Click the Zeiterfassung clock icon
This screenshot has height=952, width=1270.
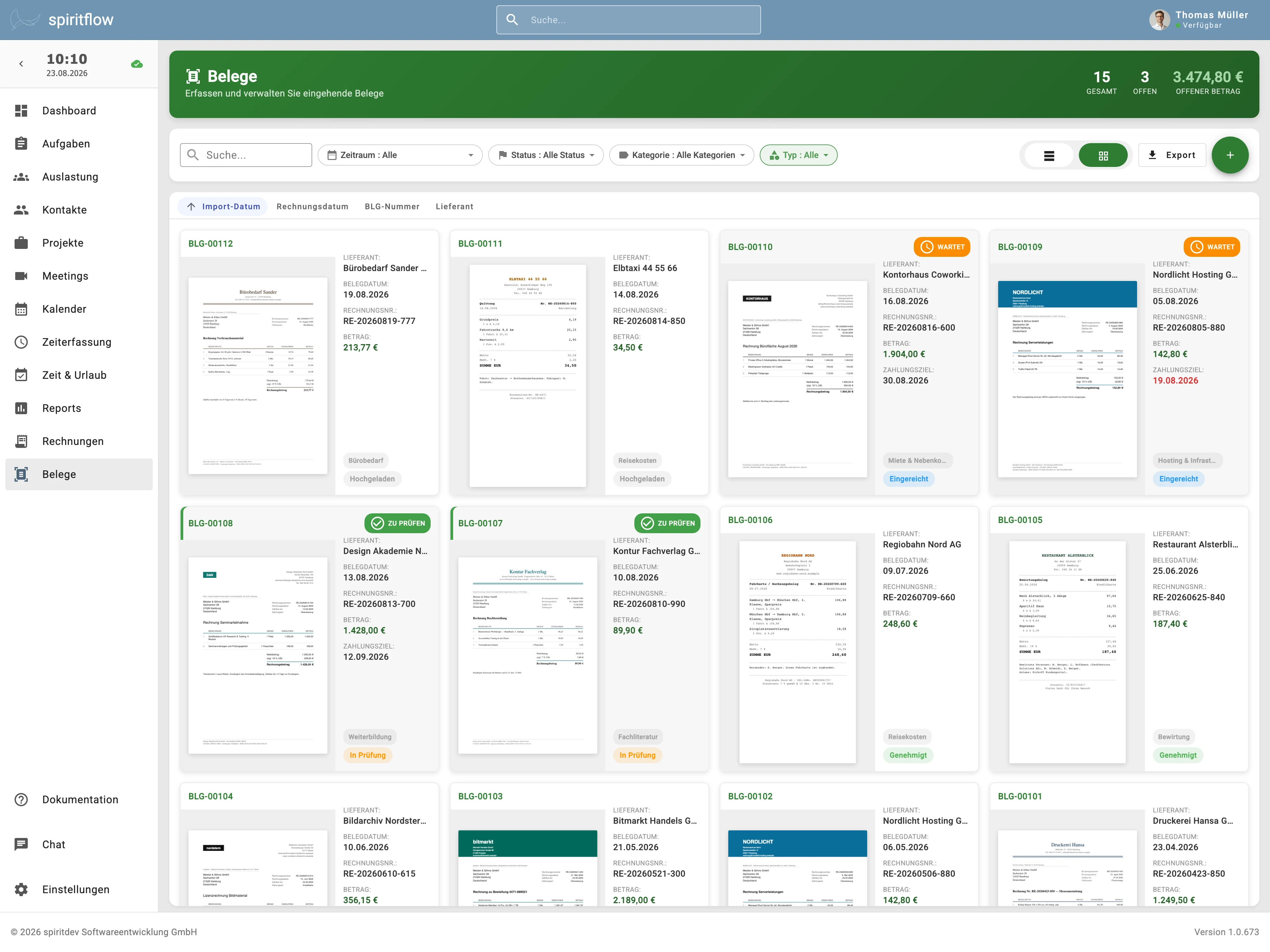click(x=21, y=342)
